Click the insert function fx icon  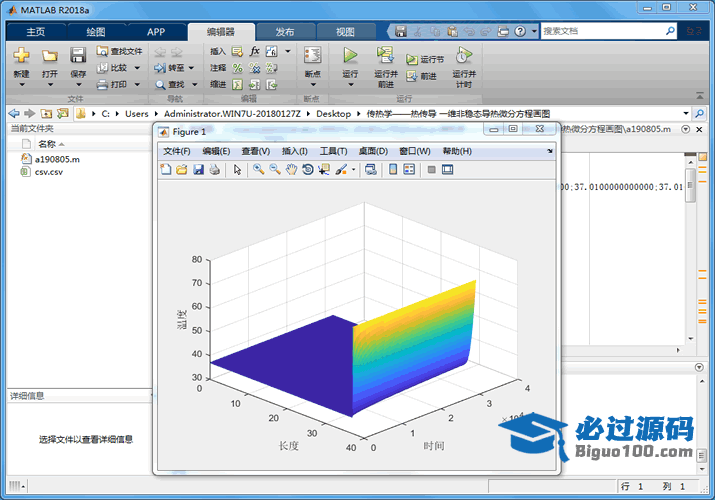click(254, 51)
